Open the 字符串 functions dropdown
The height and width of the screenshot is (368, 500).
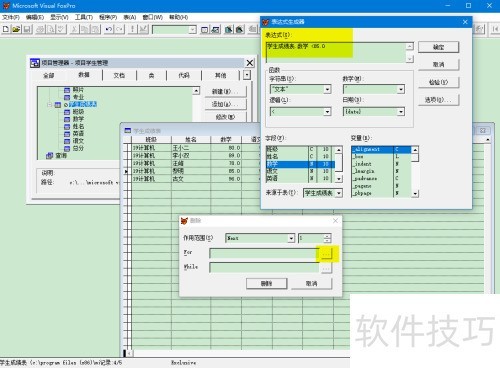[327, 89]
